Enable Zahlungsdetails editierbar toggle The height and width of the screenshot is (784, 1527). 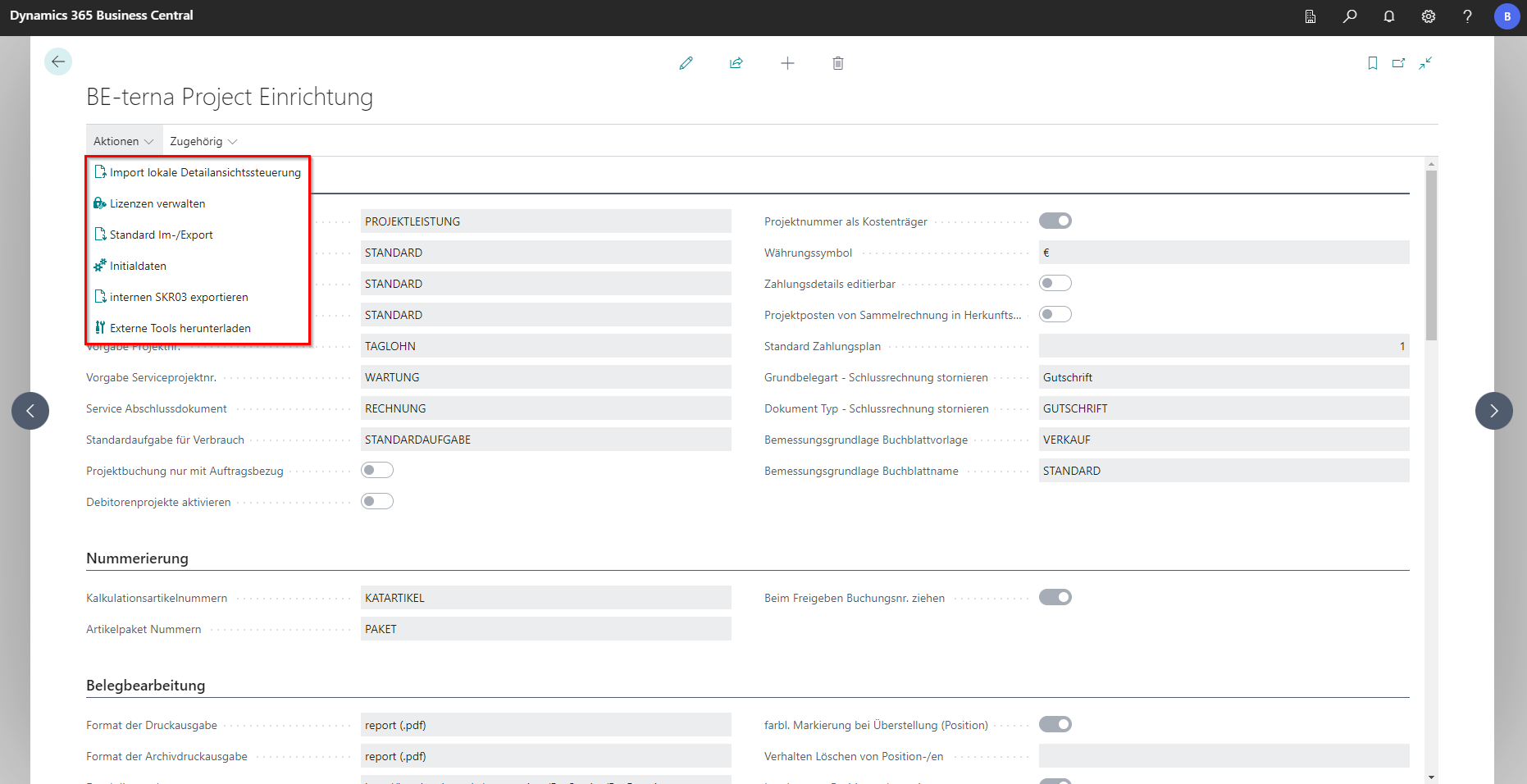coord(1055,283)
